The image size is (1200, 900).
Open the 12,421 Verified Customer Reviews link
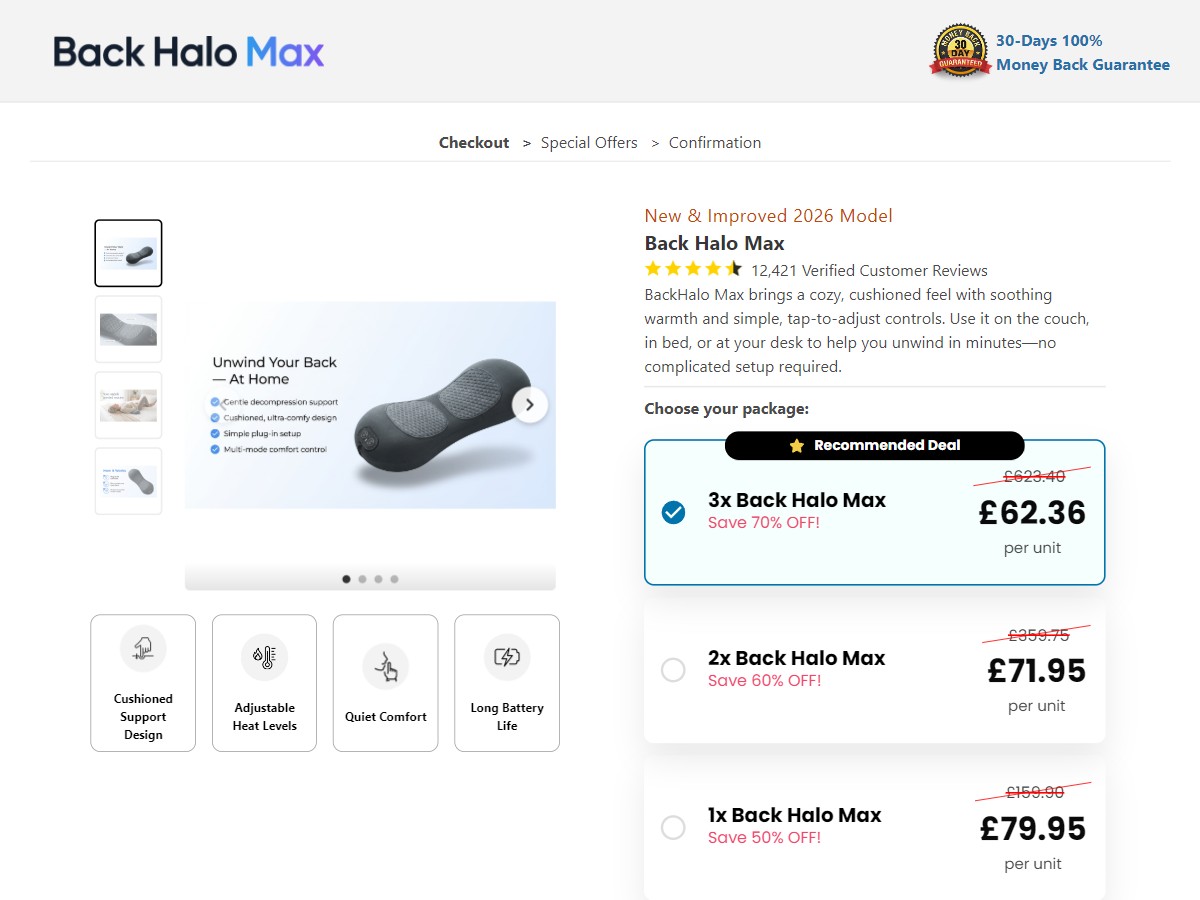[869, 271]
